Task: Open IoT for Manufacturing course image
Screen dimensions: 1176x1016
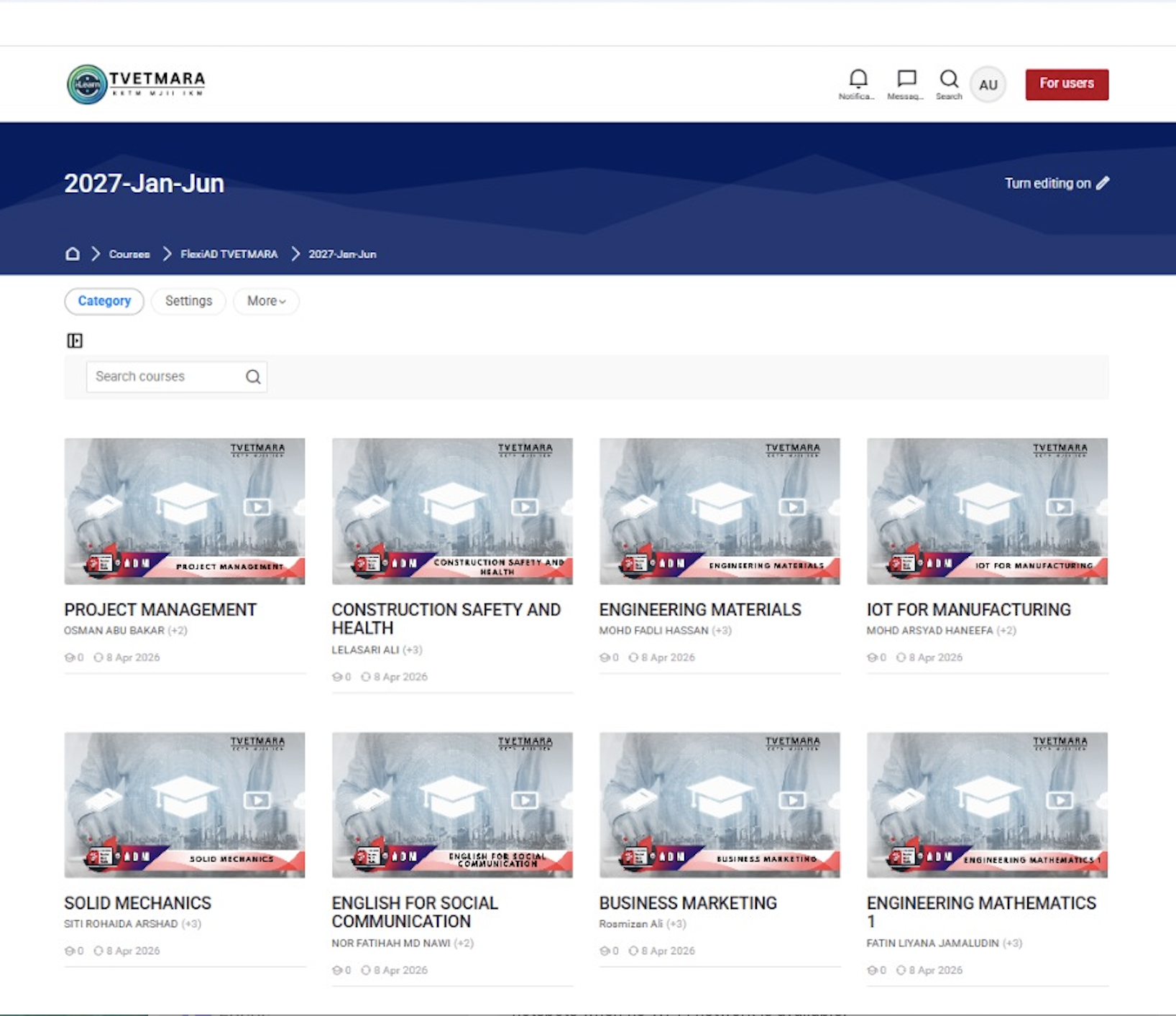Action: (987, 511)
